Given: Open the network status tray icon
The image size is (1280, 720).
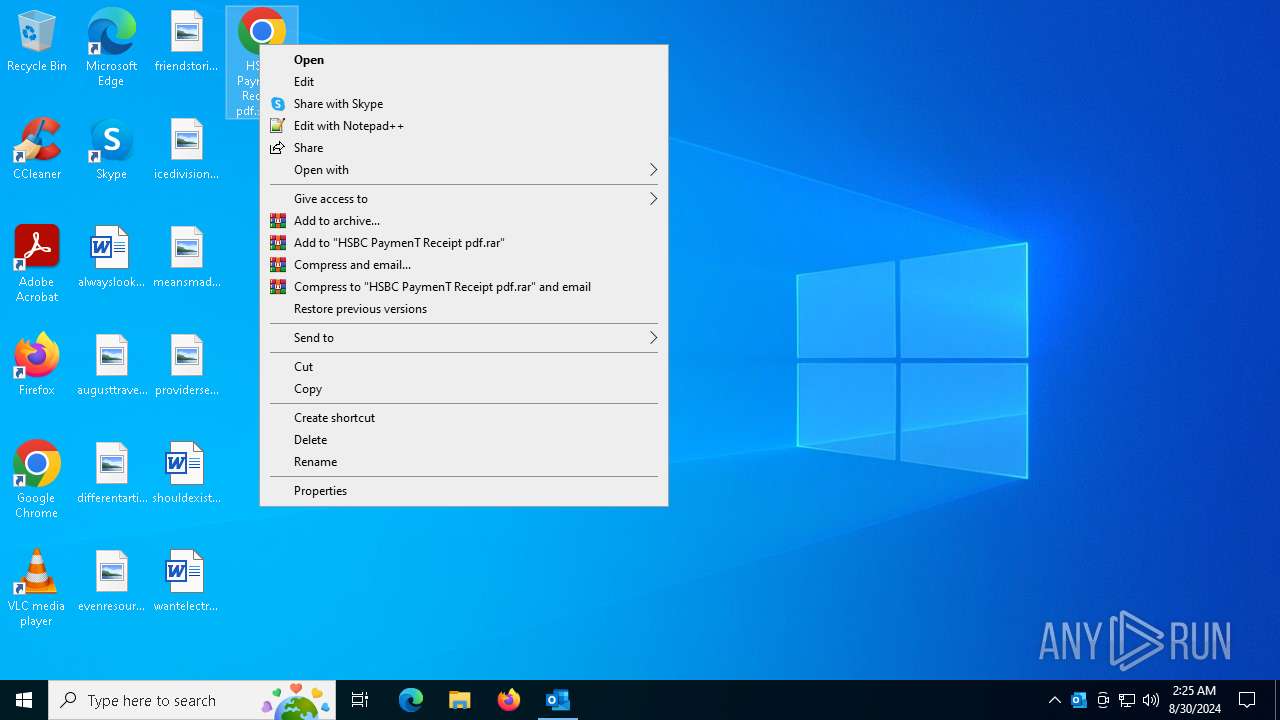Looking at the screenshot, I should pyautogui.click(x=1127, y=700).
